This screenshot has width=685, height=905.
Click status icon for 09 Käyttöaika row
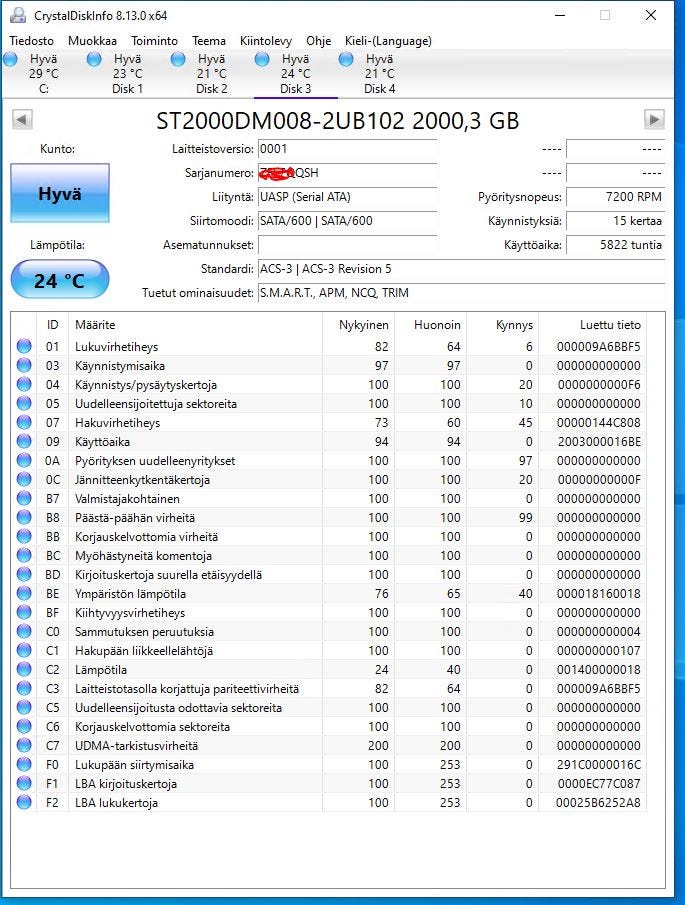point(24,442)
